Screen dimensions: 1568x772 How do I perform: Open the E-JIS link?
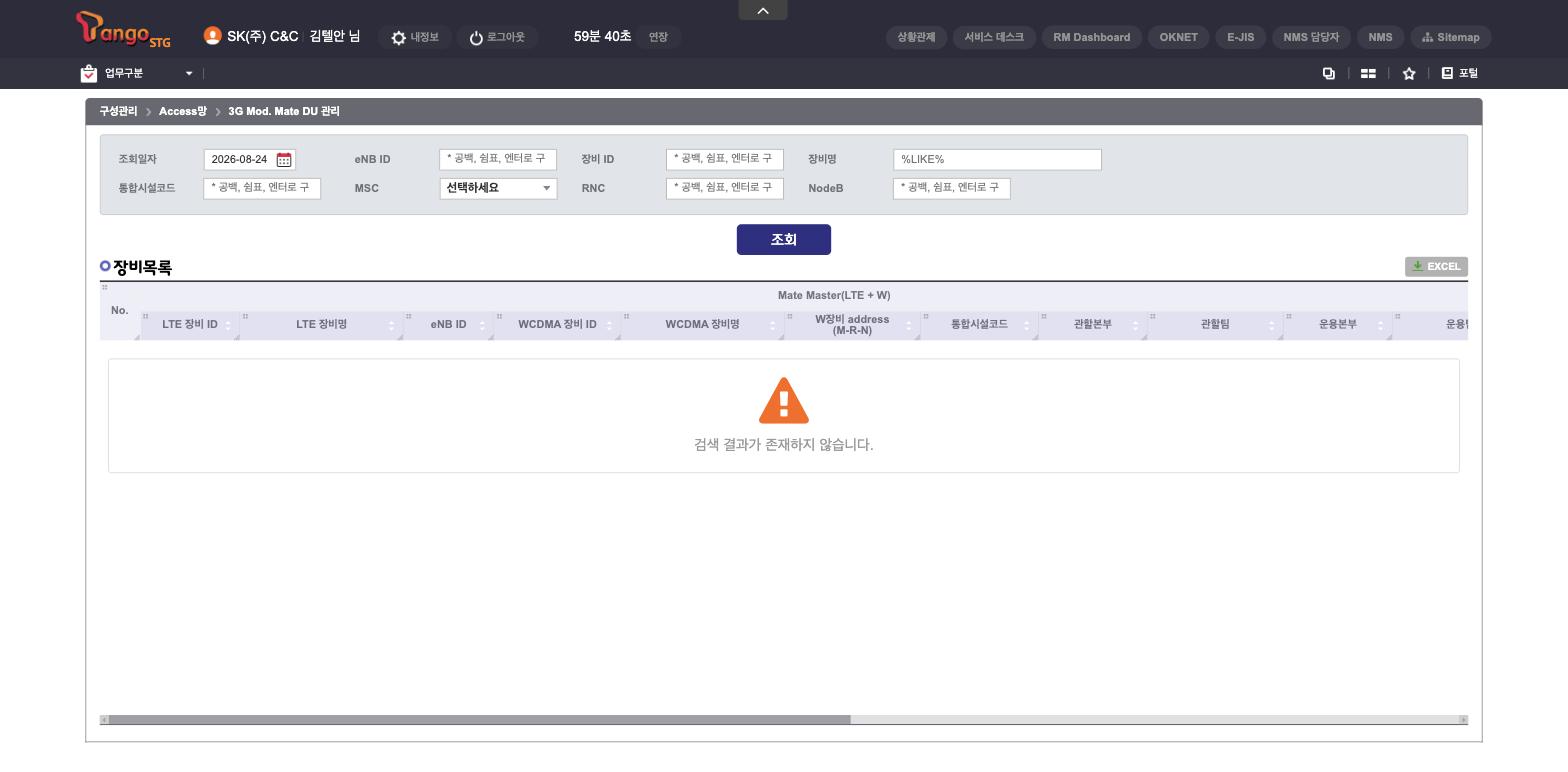tap(1240, 37)
